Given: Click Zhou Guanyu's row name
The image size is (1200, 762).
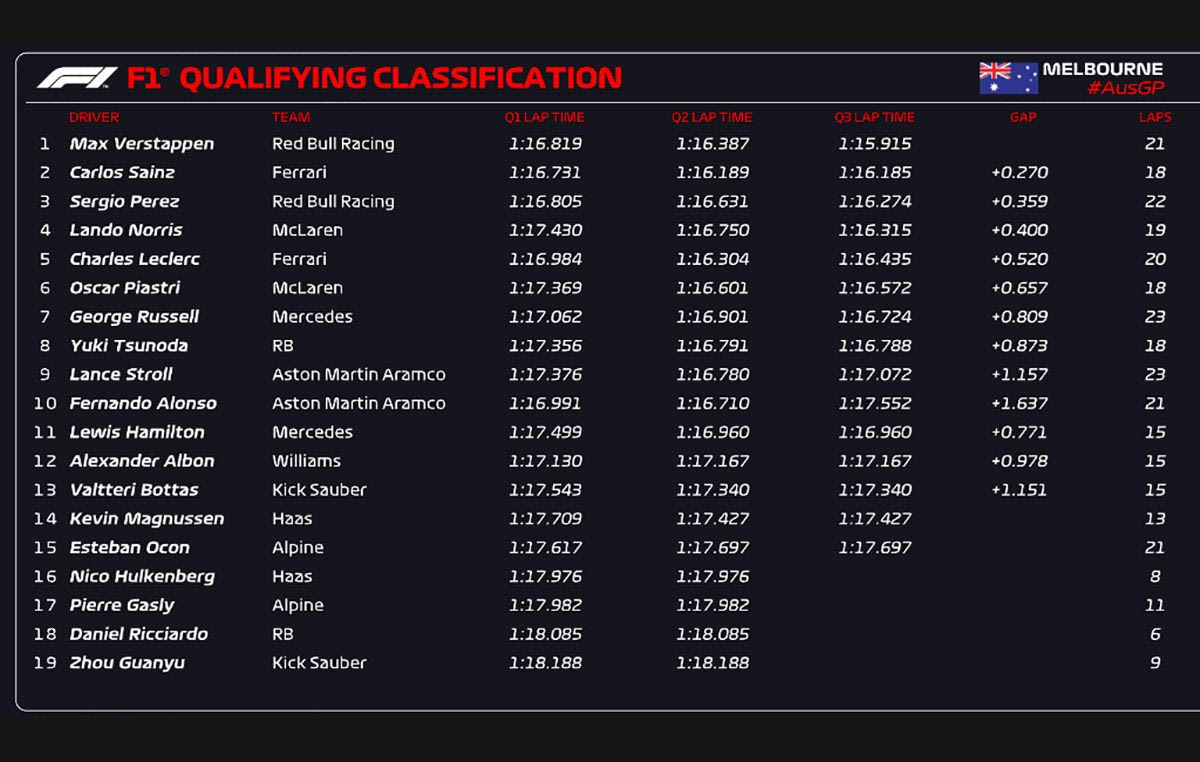Looking at the screenshot, I should pyautogui.click(x=127, y=663).
